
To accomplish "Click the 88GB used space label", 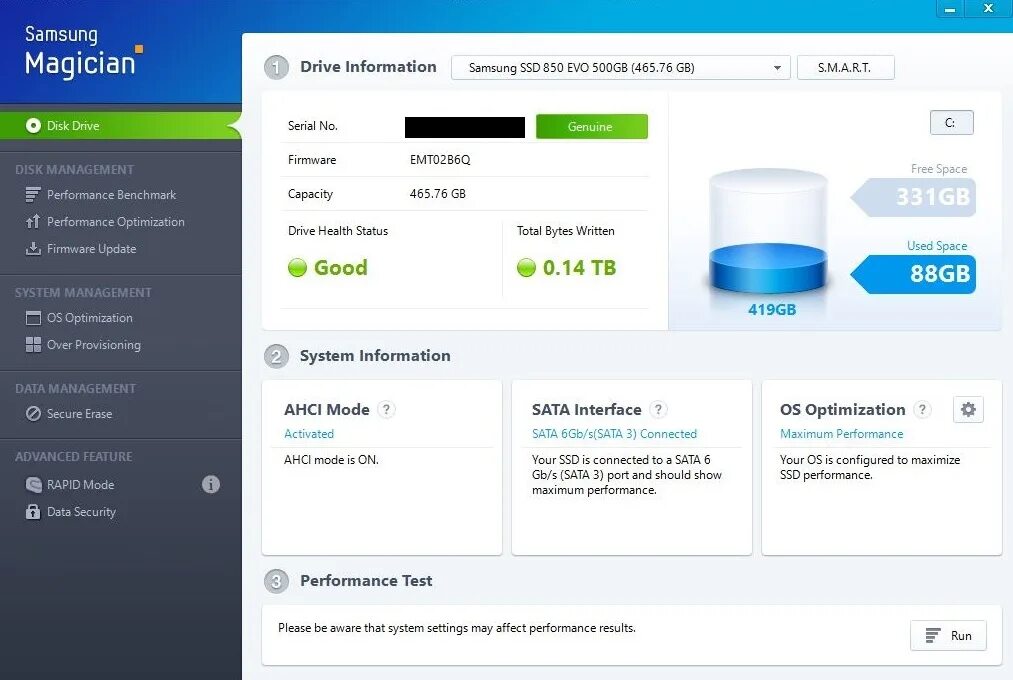I will [914, 274].
